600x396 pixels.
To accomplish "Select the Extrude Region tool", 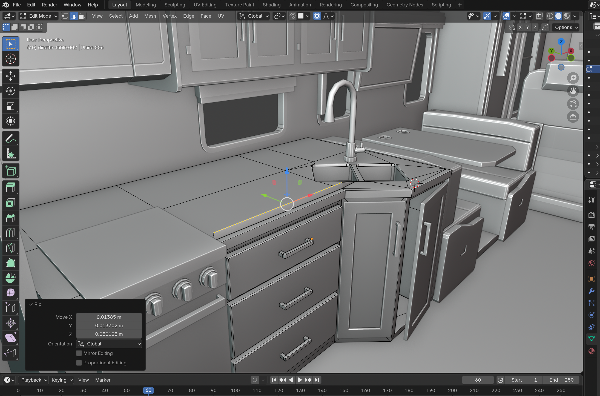I will [x=10, y=187].
